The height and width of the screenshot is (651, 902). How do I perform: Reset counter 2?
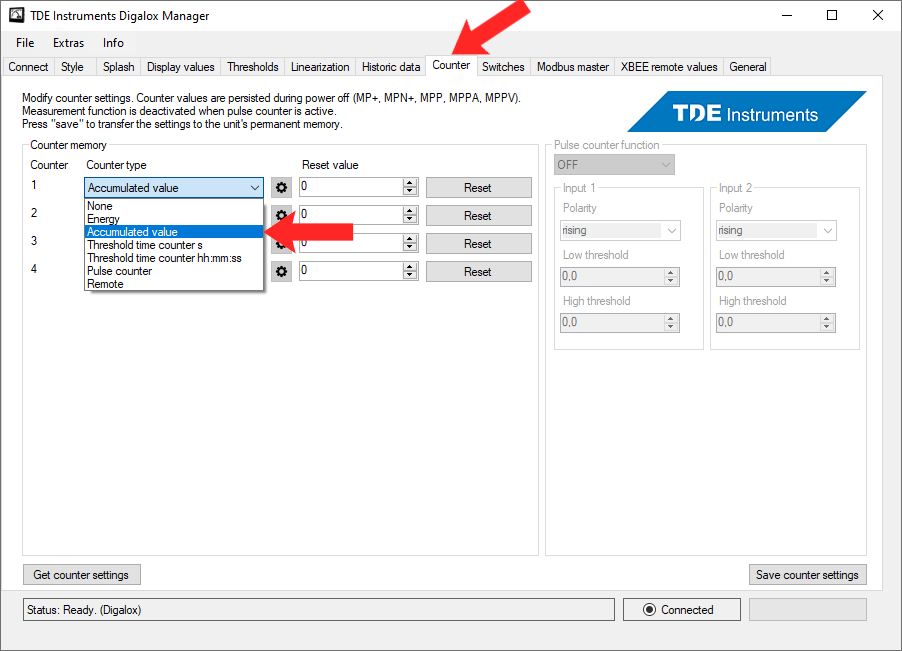[479, 216]
